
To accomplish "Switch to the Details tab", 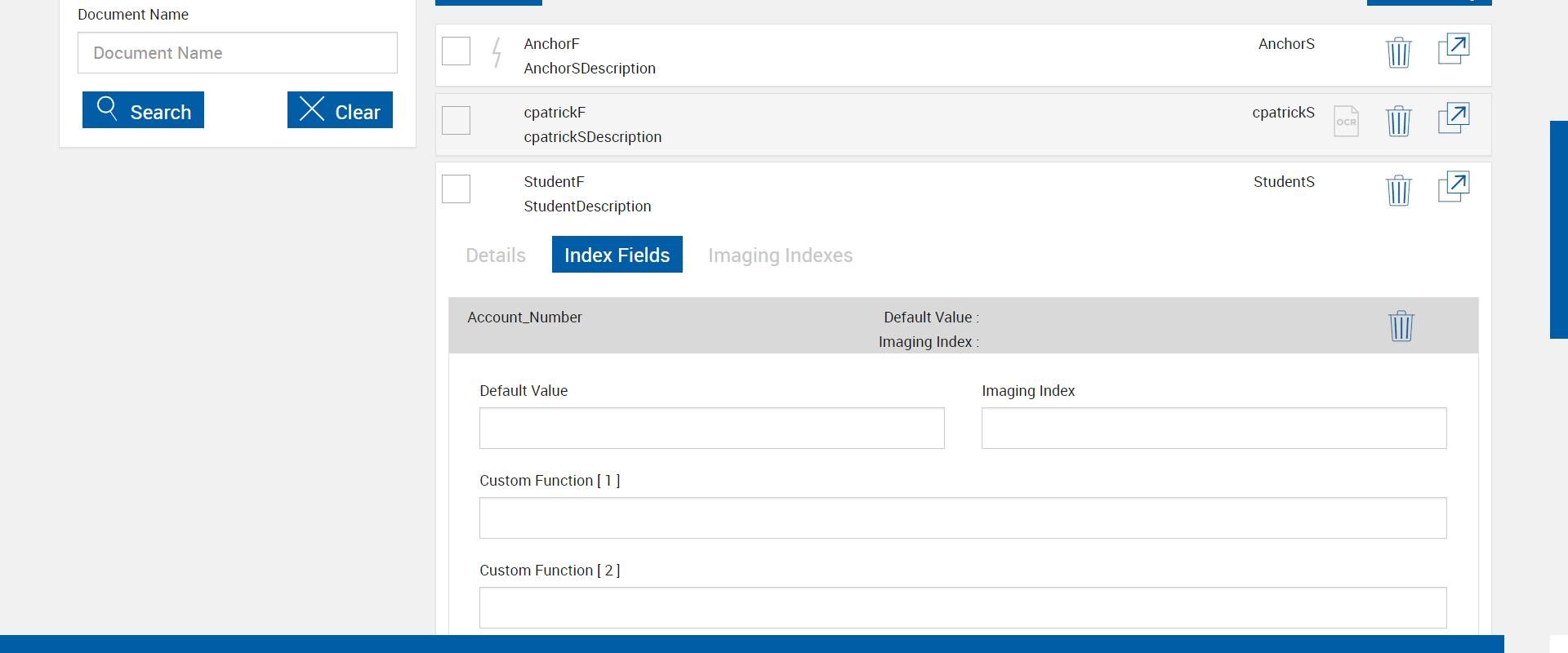I will [x=496, y=255].
